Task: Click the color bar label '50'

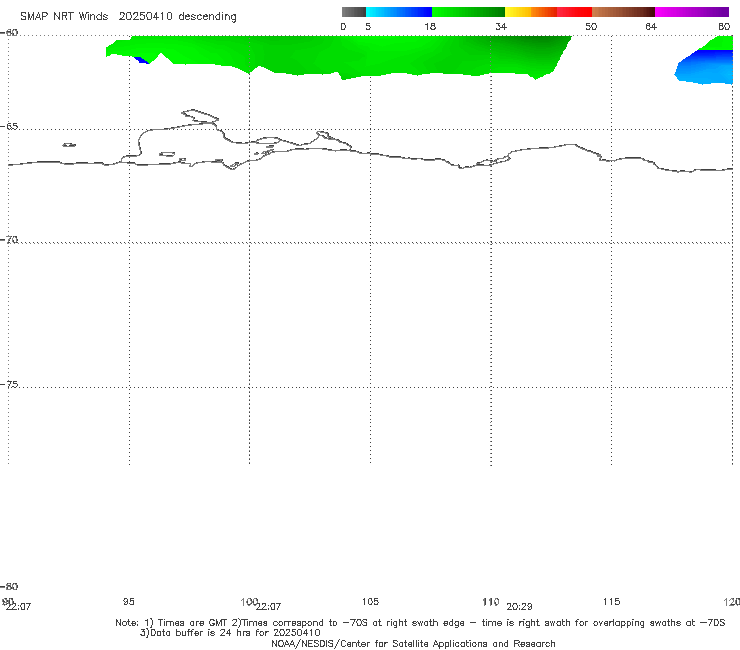Action: (591, 26)
